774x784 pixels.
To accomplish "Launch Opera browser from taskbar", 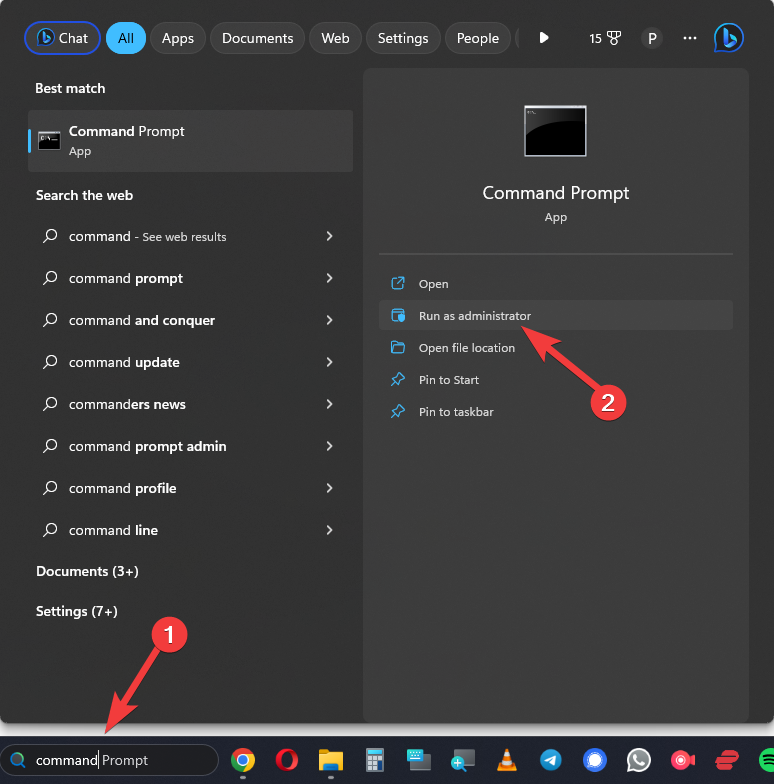I will point(286,760).
